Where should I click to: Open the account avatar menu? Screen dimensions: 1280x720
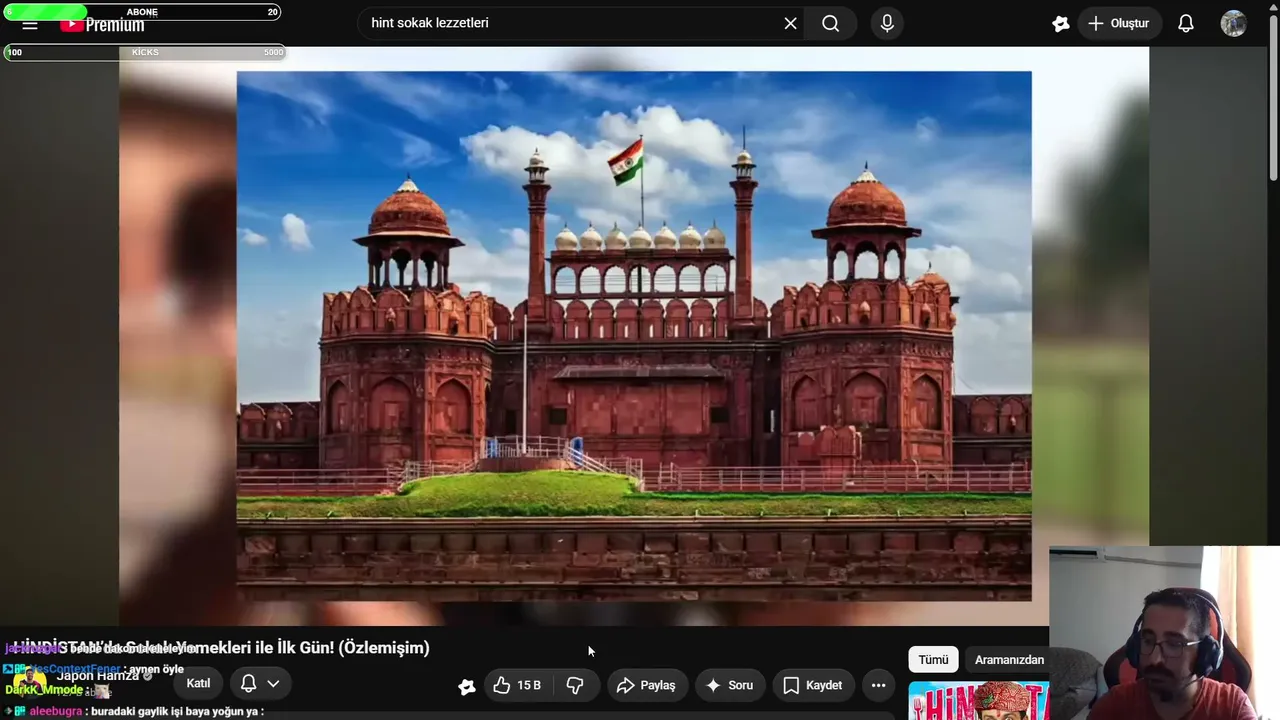1233,23
